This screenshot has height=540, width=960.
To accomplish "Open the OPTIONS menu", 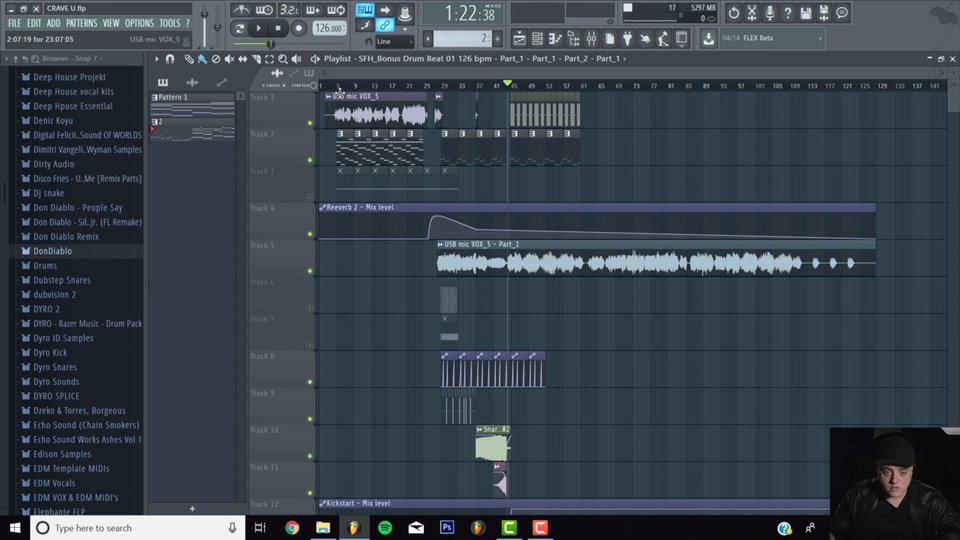I will click(x=140, y=23).
